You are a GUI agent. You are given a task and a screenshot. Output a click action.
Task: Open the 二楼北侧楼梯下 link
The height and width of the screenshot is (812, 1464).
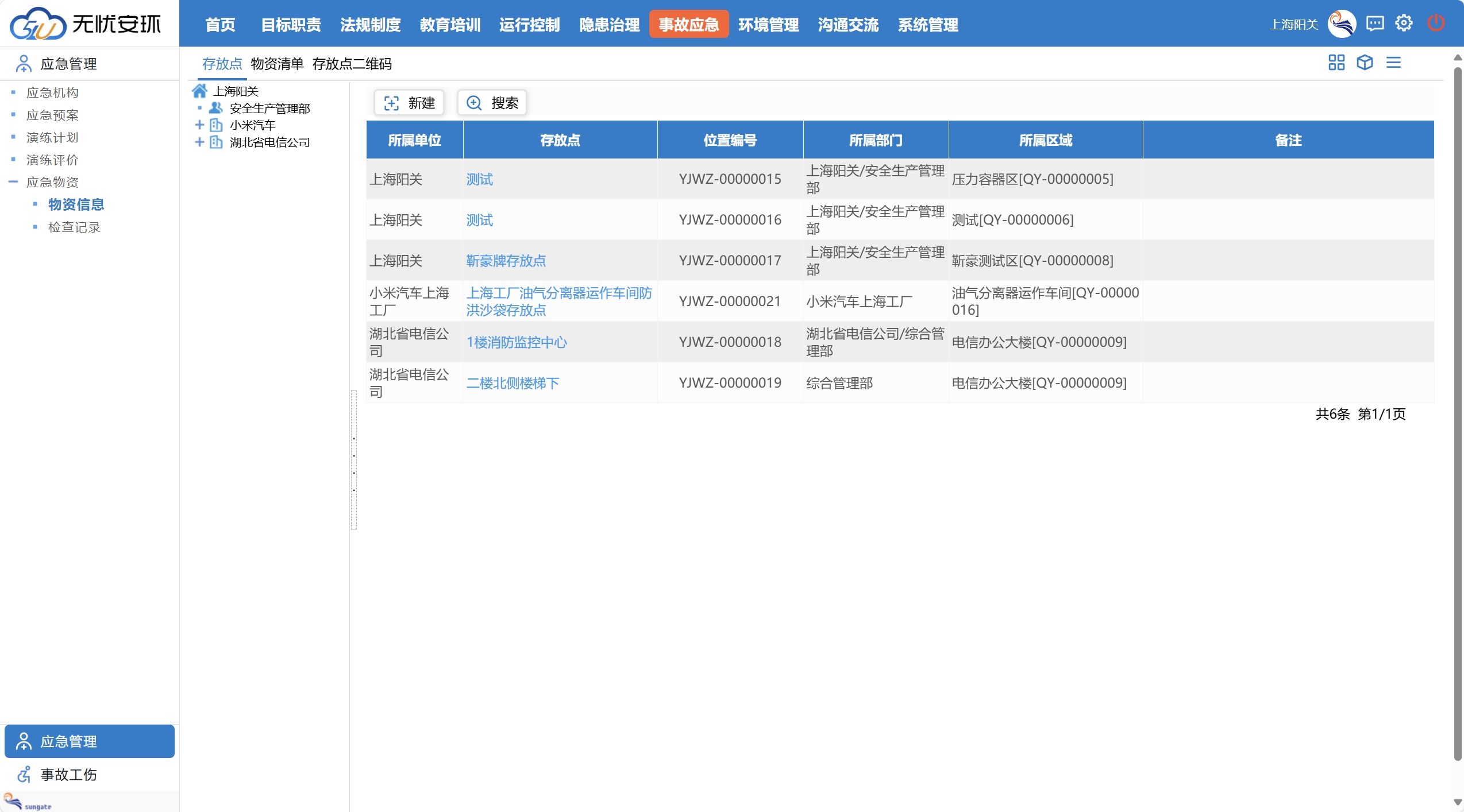pos(513,383)
